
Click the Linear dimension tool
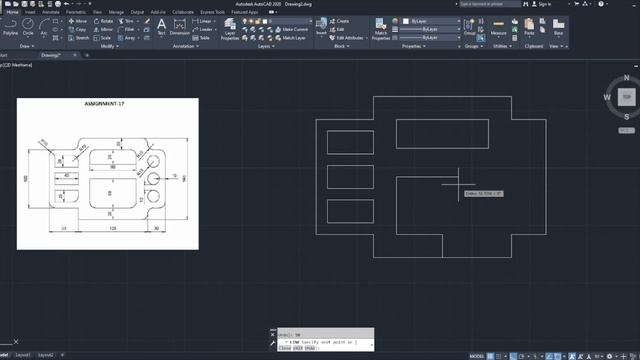(202, 21)
